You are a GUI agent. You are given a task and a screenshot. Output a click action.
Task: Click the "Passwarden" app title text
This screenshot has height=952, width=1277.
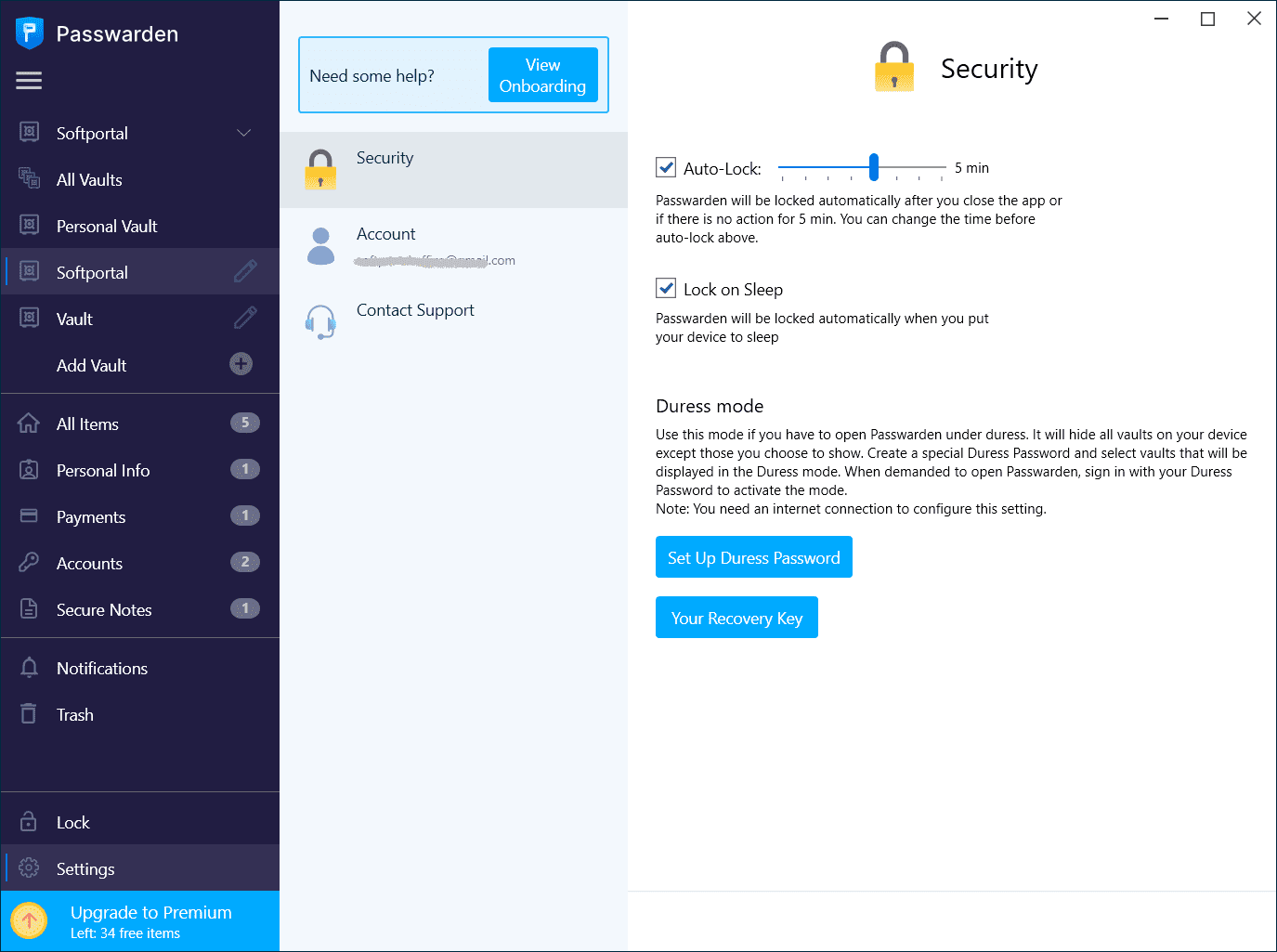tap(117, 34)
